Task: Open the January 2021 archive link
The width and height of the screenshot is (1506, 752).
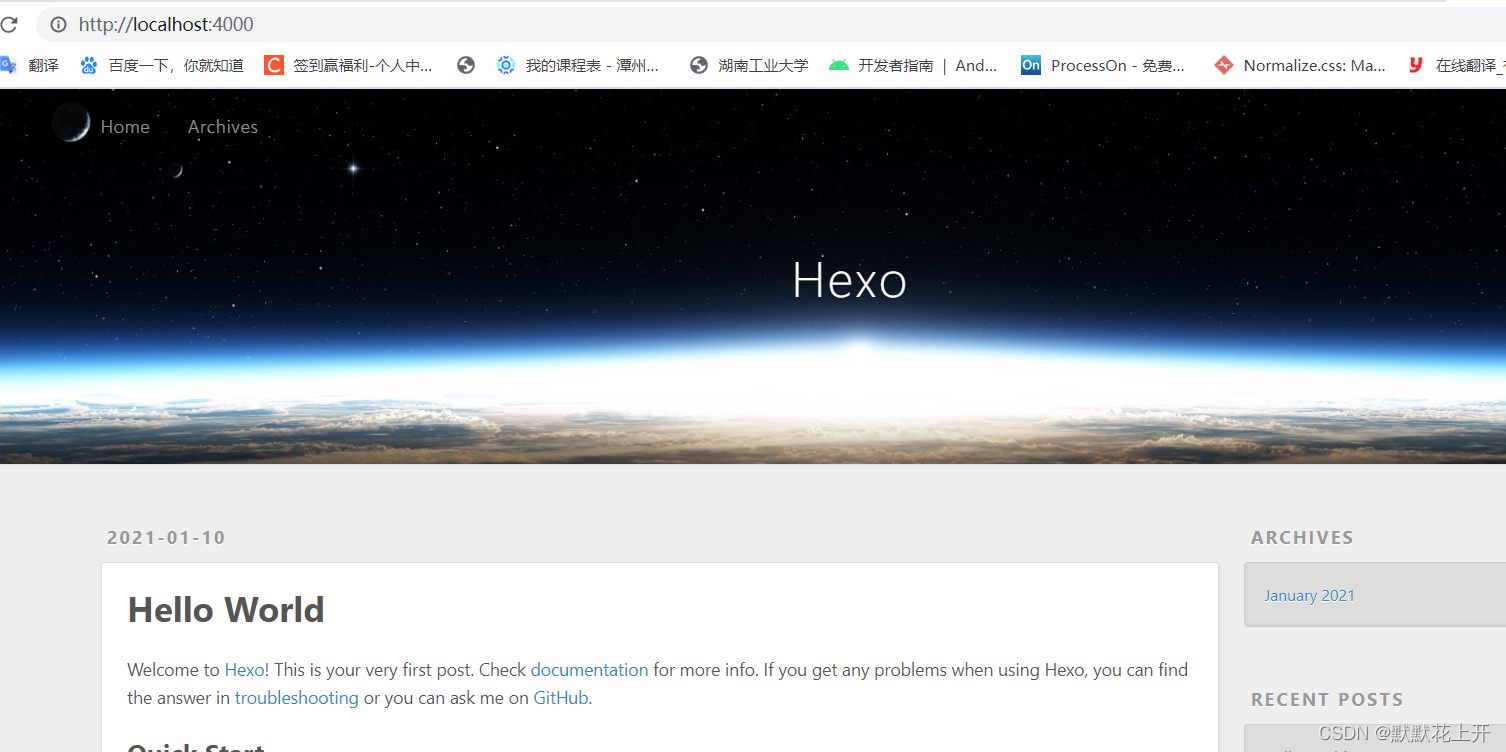Action: (1309, 595)
